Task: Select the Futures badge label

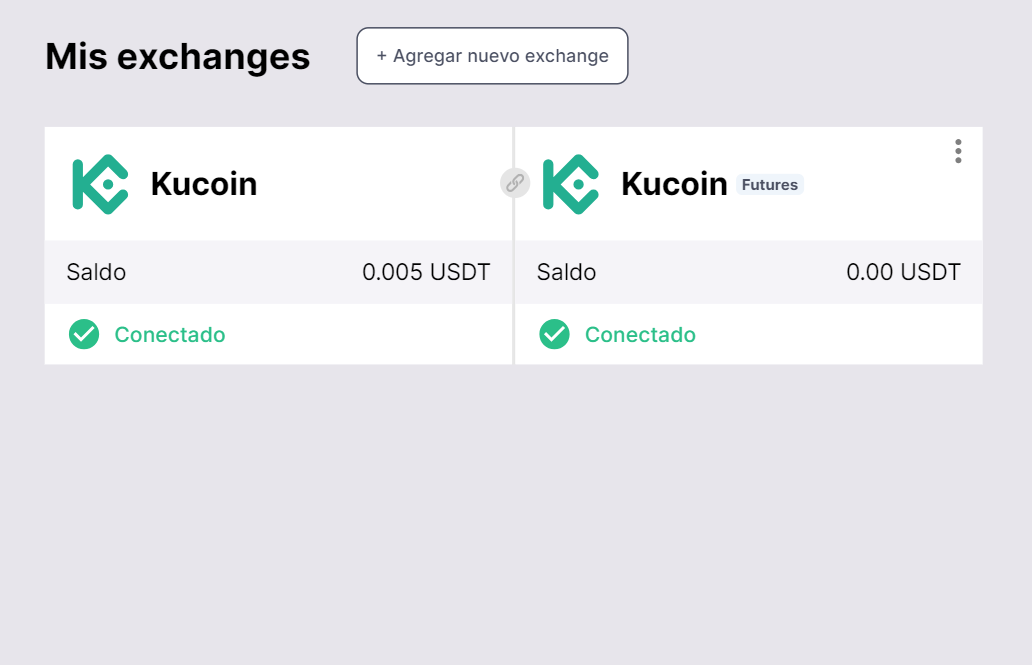Action: click(x=770, y=185)
